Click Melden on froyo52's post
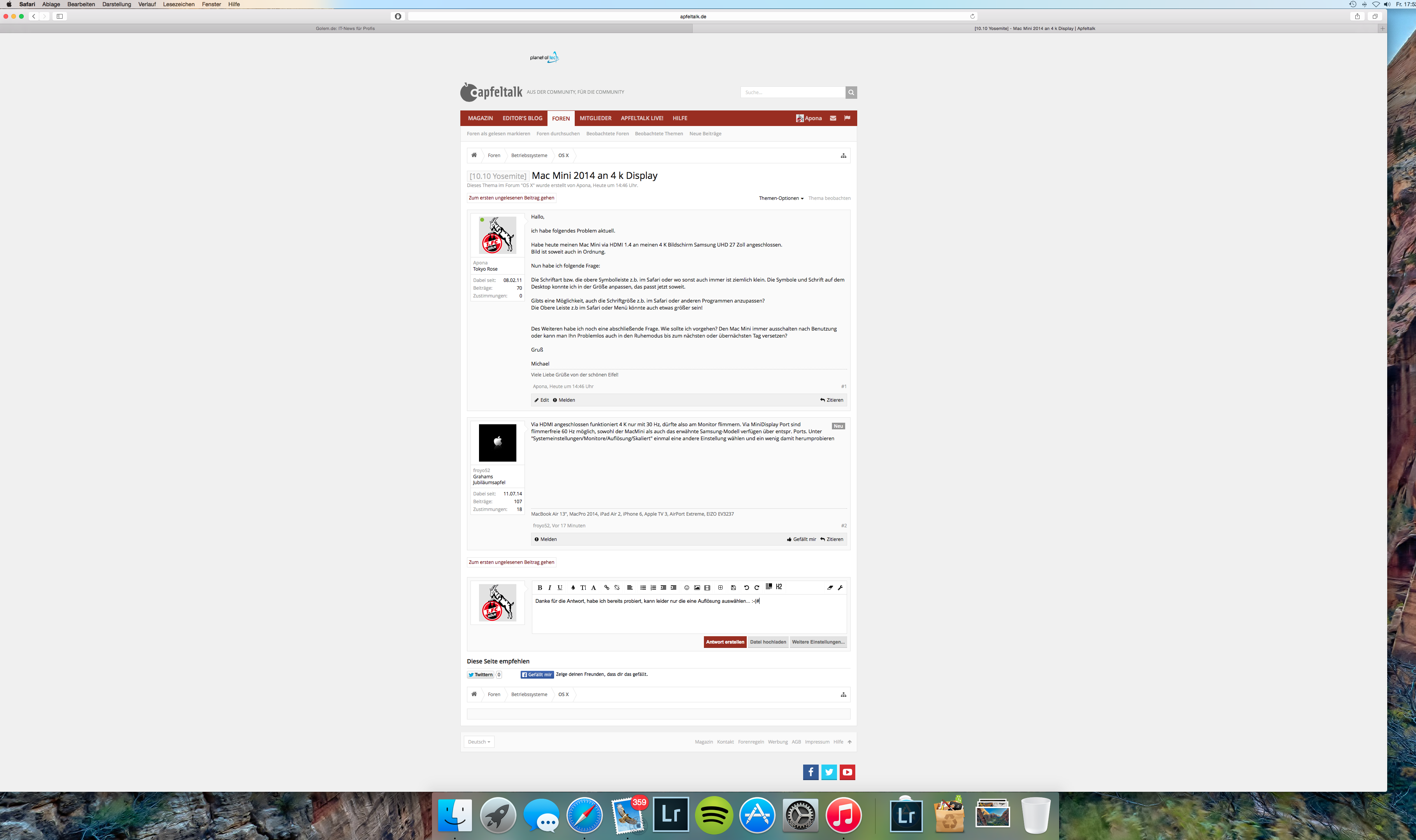 pyautogui.click(x=546, y=539)
